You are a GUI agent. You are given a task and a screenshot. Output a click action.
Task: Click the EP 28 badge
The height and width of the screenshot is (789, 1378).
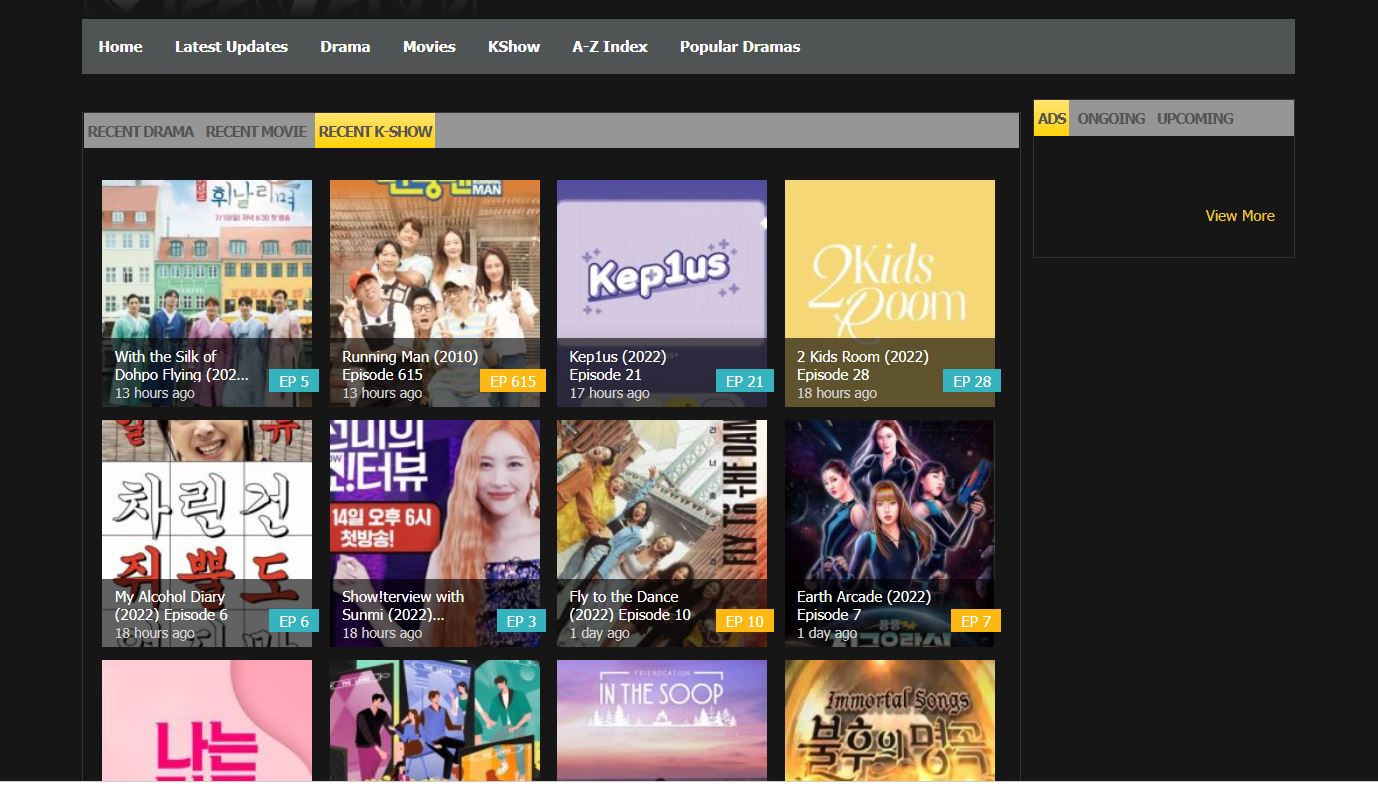972,381
